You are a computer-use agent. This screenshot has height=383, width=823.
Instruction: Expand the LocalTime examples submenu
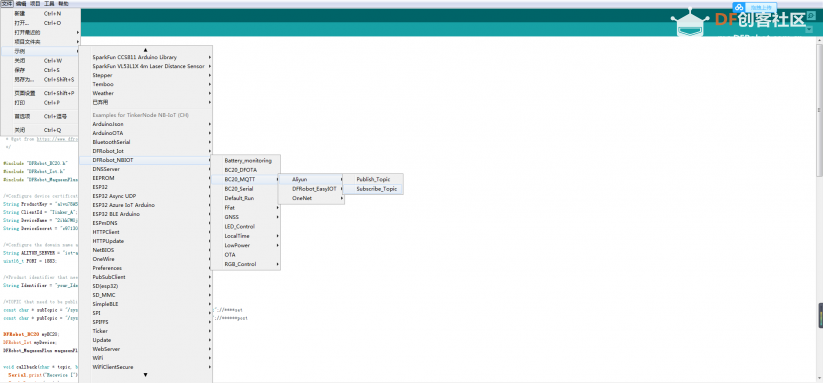tap(246, 236)
